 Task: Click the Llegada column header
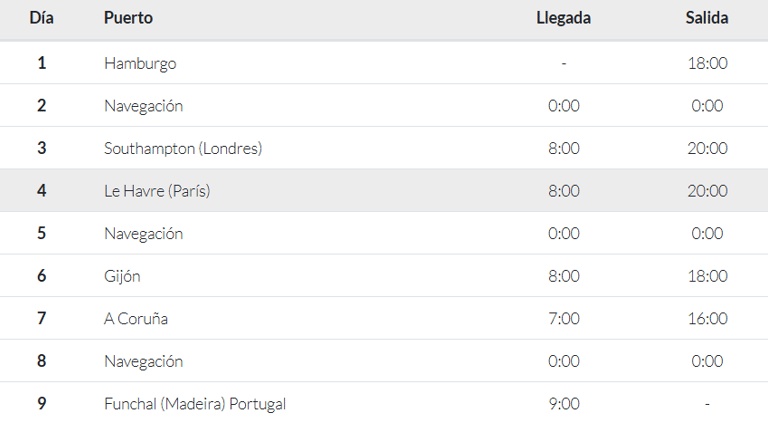click(563, 18)
